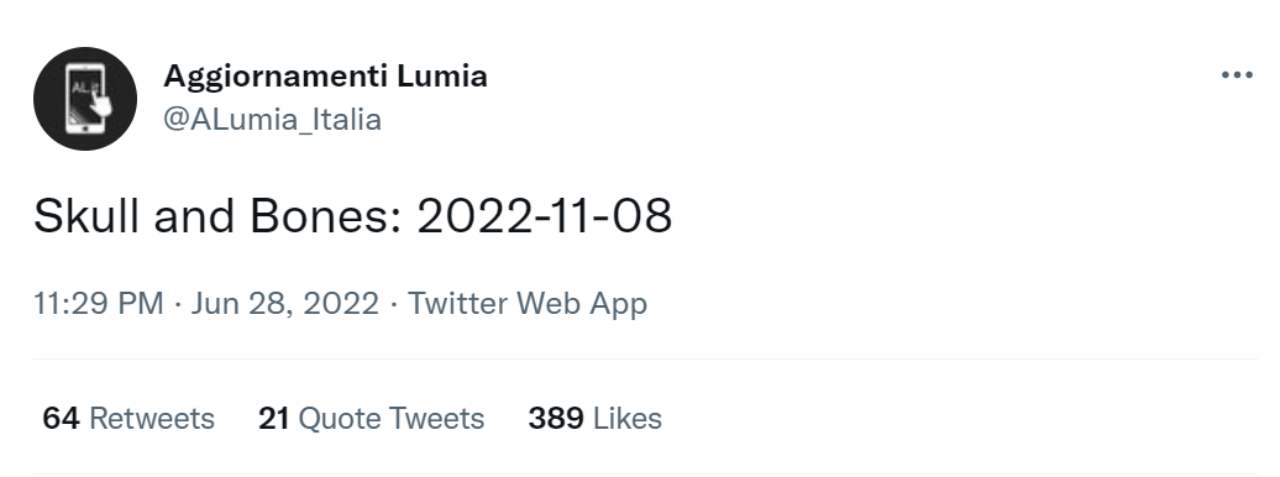Click the word "Likes" label
Viewport: 1280px width, 477px height.
coord(627,418)
